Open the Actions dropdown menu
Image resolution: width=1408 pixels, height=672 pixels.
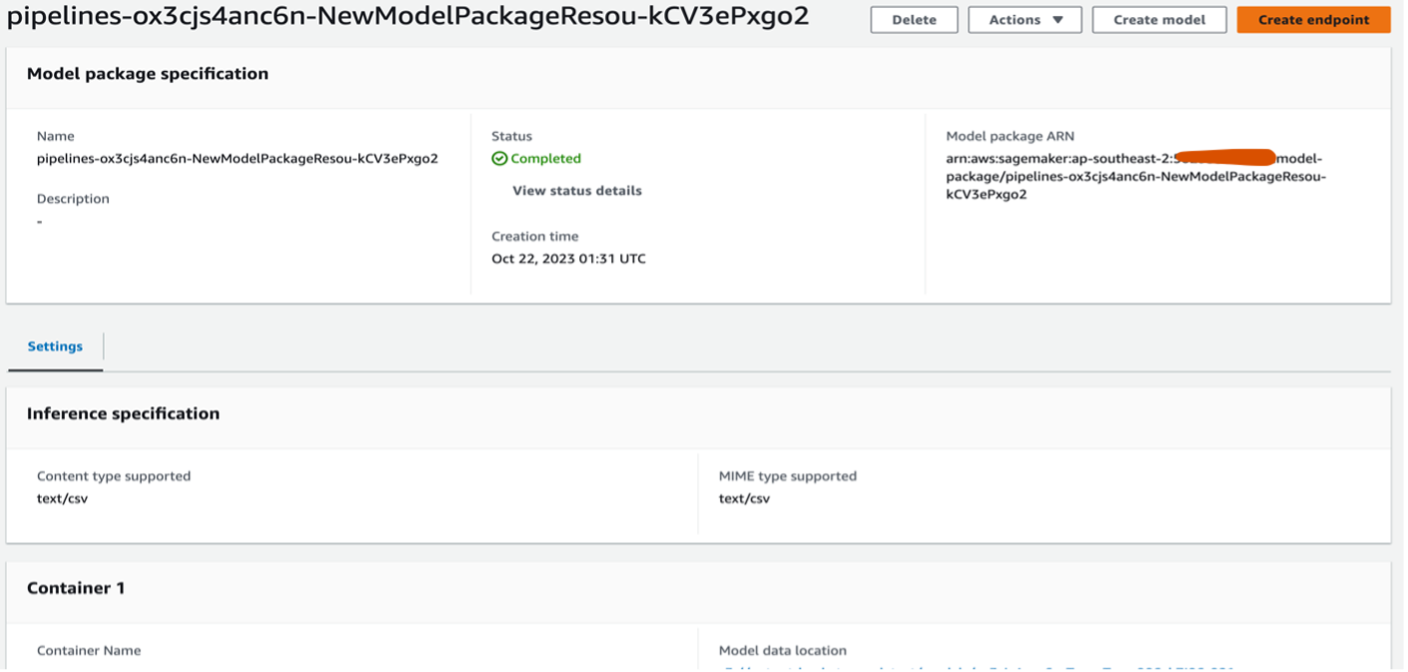pos(1024,20)
